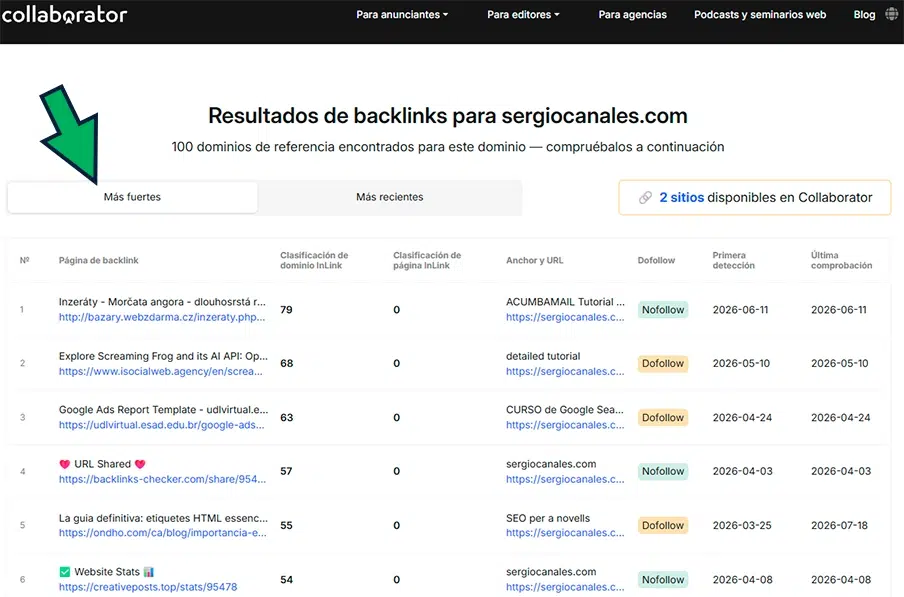
Task: Click title Explore Screaming Frog and its AI API
Action: coord(163,356)
